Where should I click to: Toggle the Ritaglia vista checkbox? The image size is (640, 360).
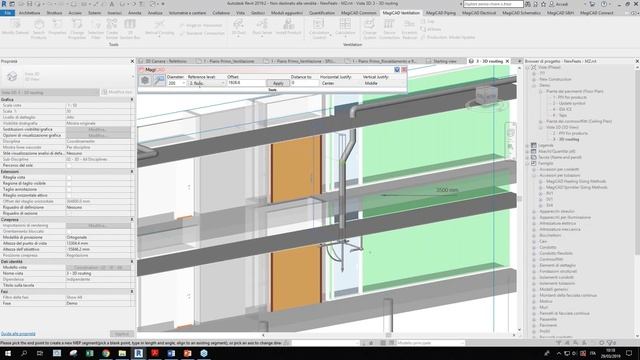(x=69, y=178)
